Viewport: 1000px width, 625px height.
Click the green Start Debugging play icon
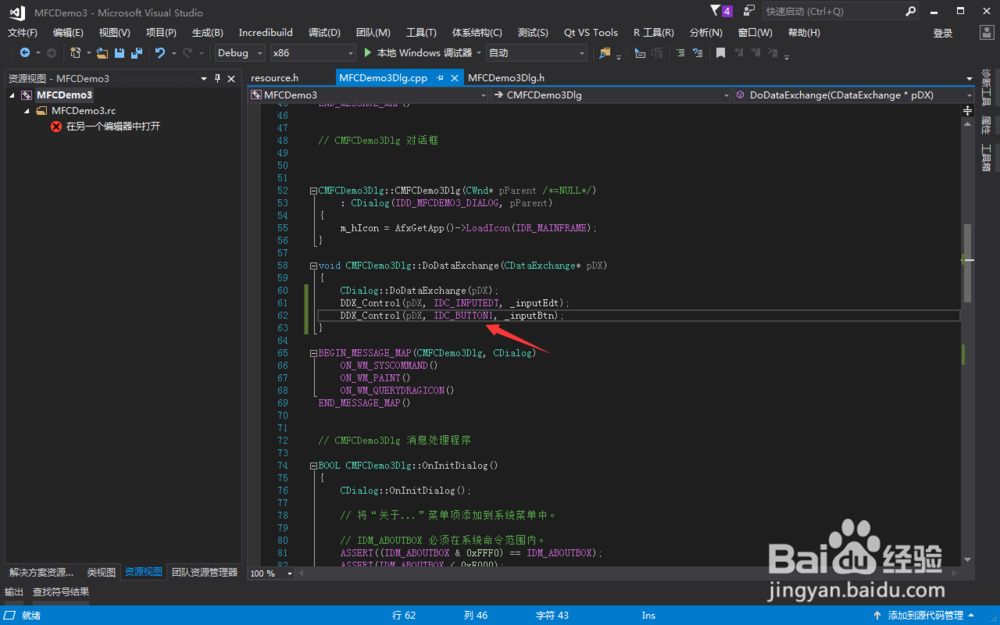click(367, 52)
